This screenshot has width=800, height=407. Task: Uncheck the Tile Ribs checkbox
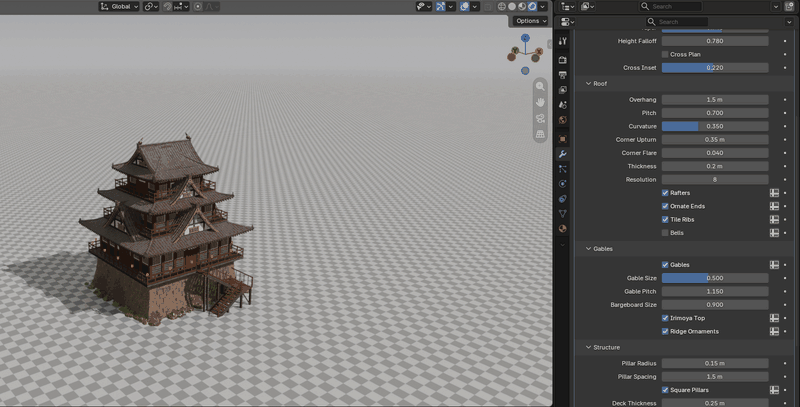[x=665, y=219]
